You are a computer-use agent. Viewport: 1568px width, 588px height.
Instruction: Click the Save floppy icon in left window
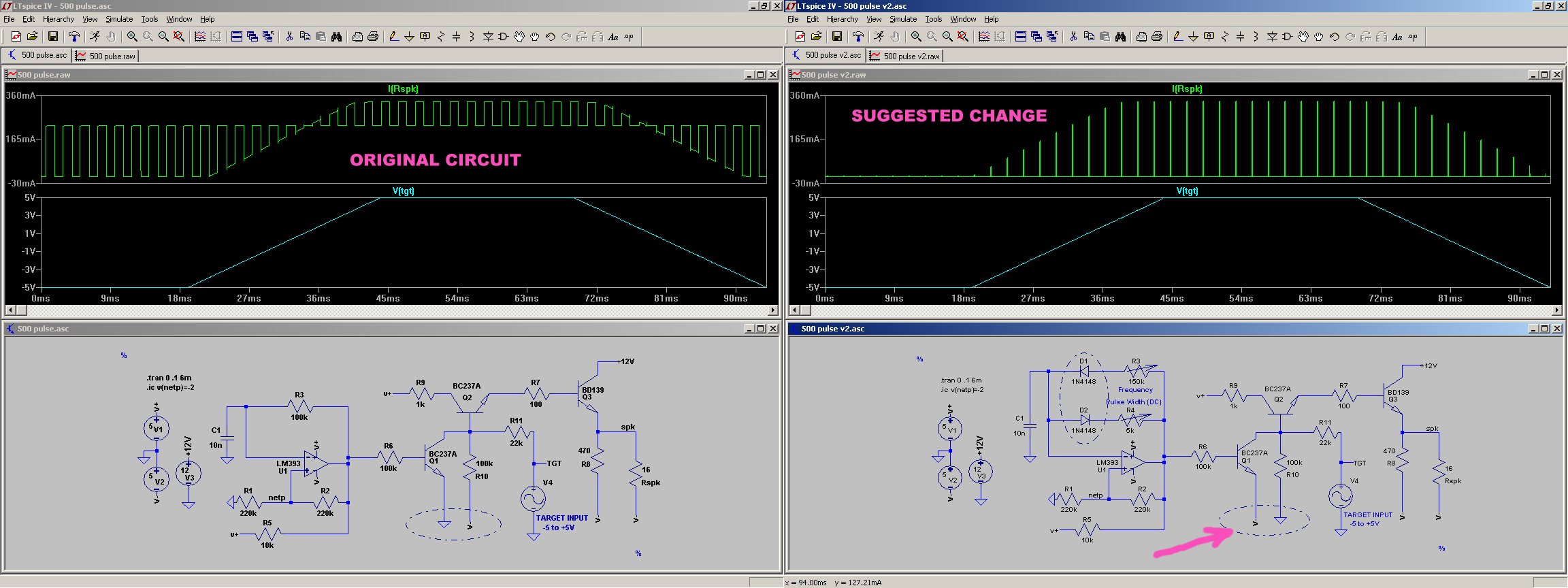point(52,37)
